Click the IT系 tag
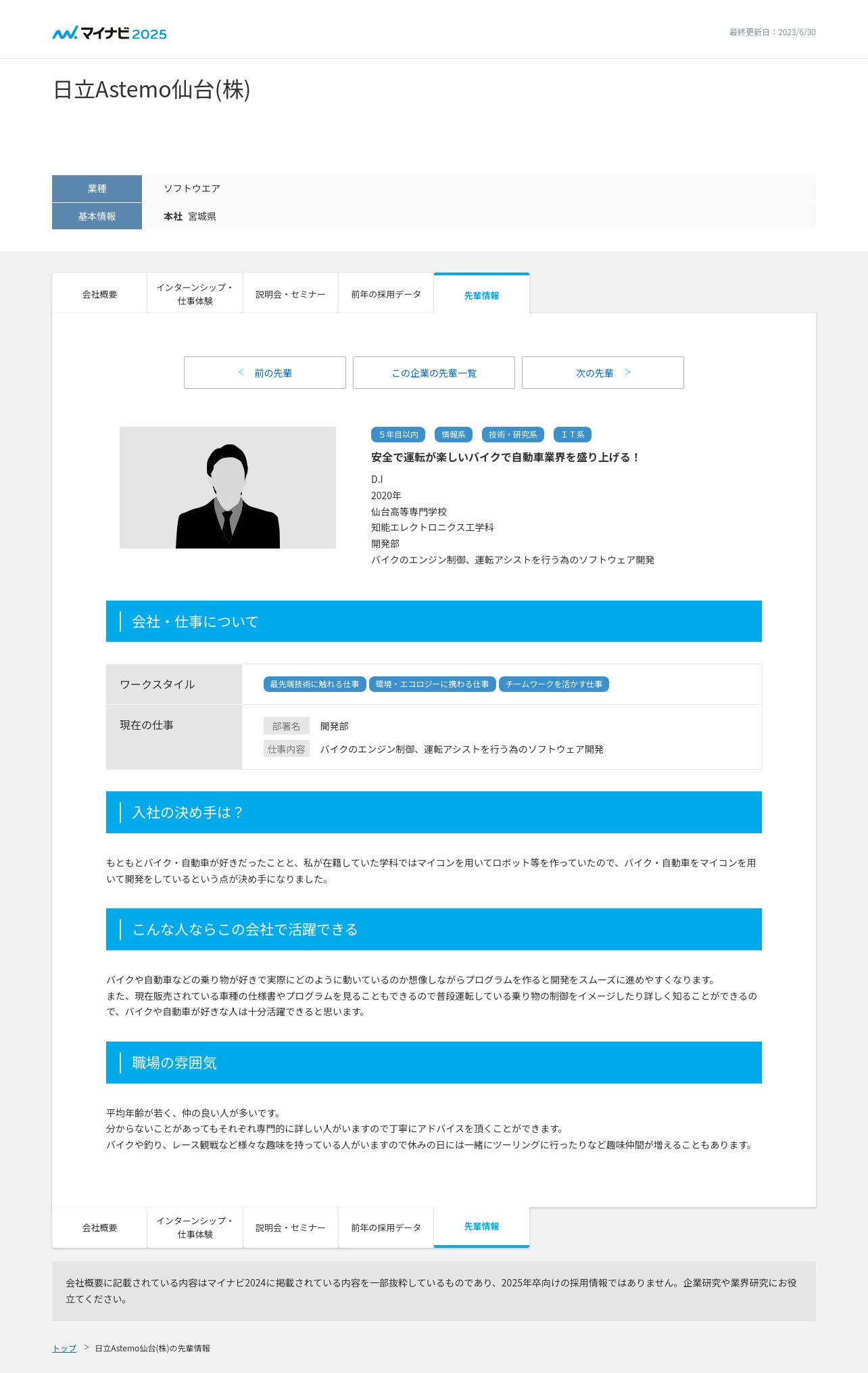The image size is (868, 1373). pos(573,435)
